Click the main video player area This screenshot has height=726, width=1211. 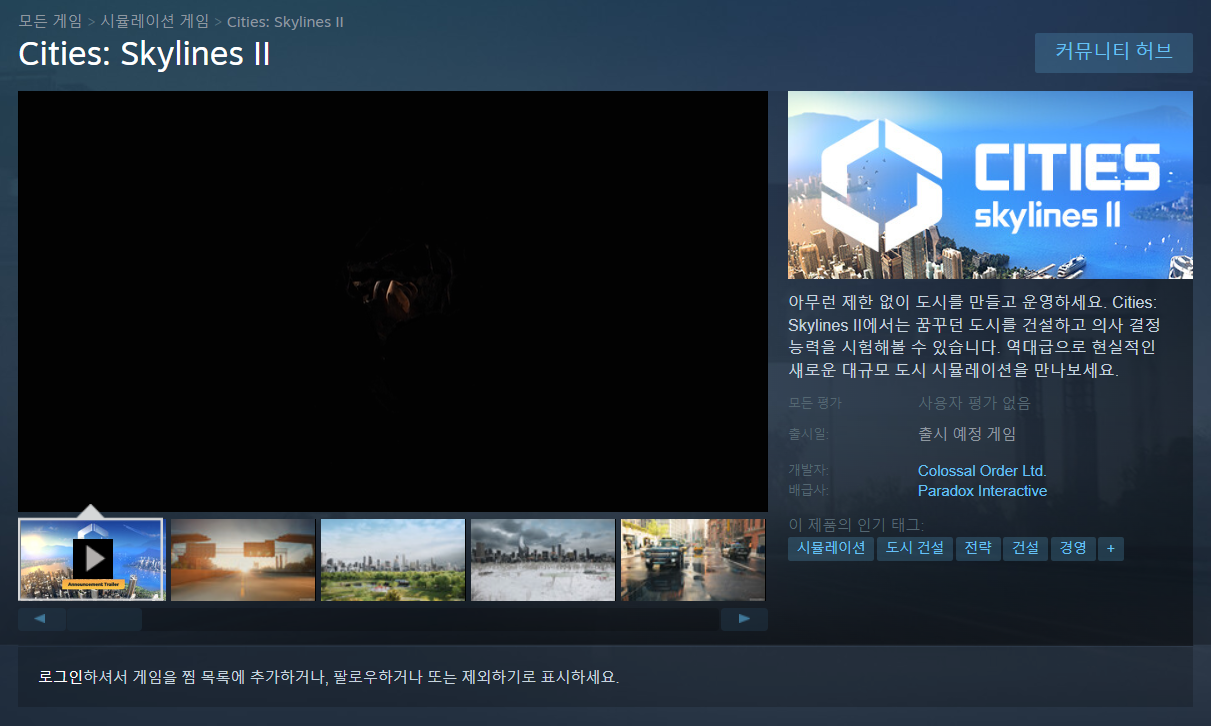393,301
